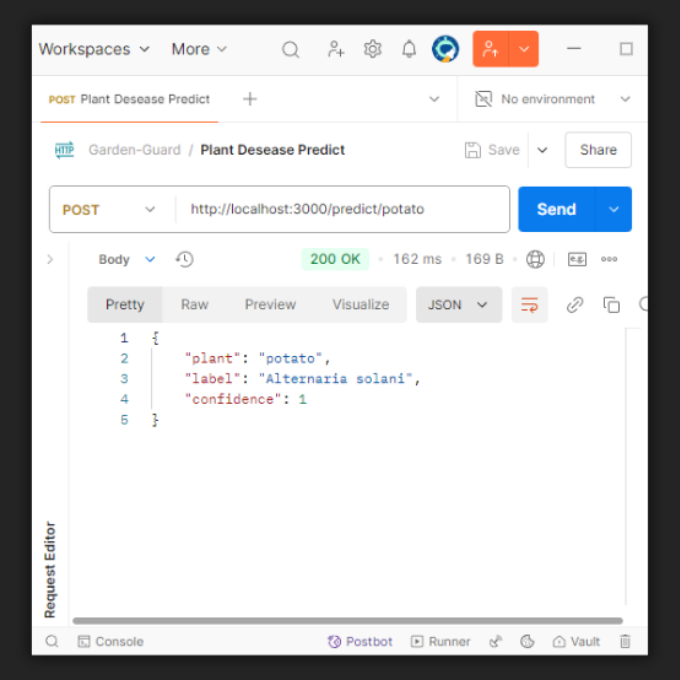Click the Share button
Image resolution: width=680 pixels, height=680 pixels.
597,150
